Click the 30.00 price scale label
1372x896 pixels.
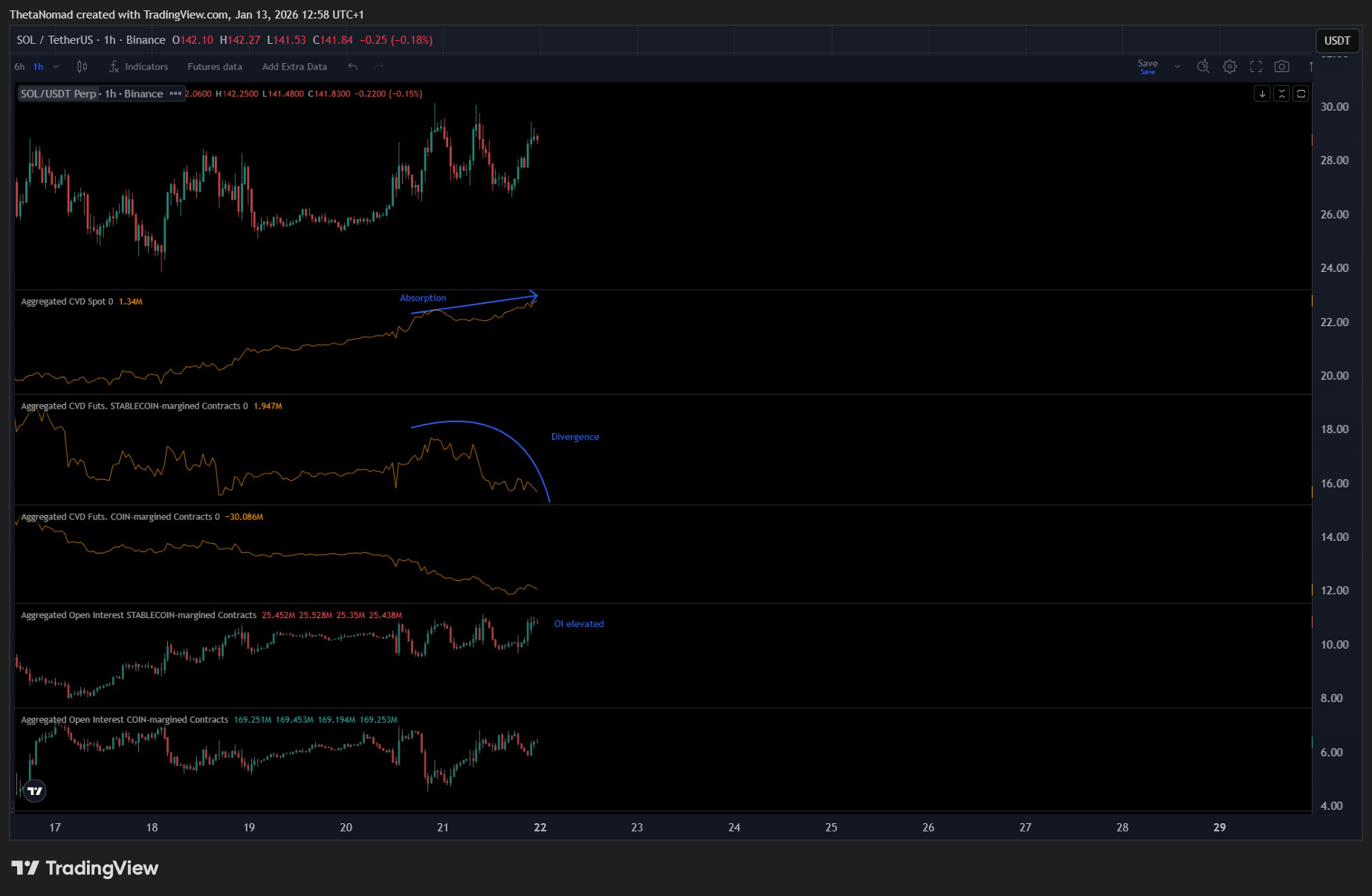coord(1335,106)
